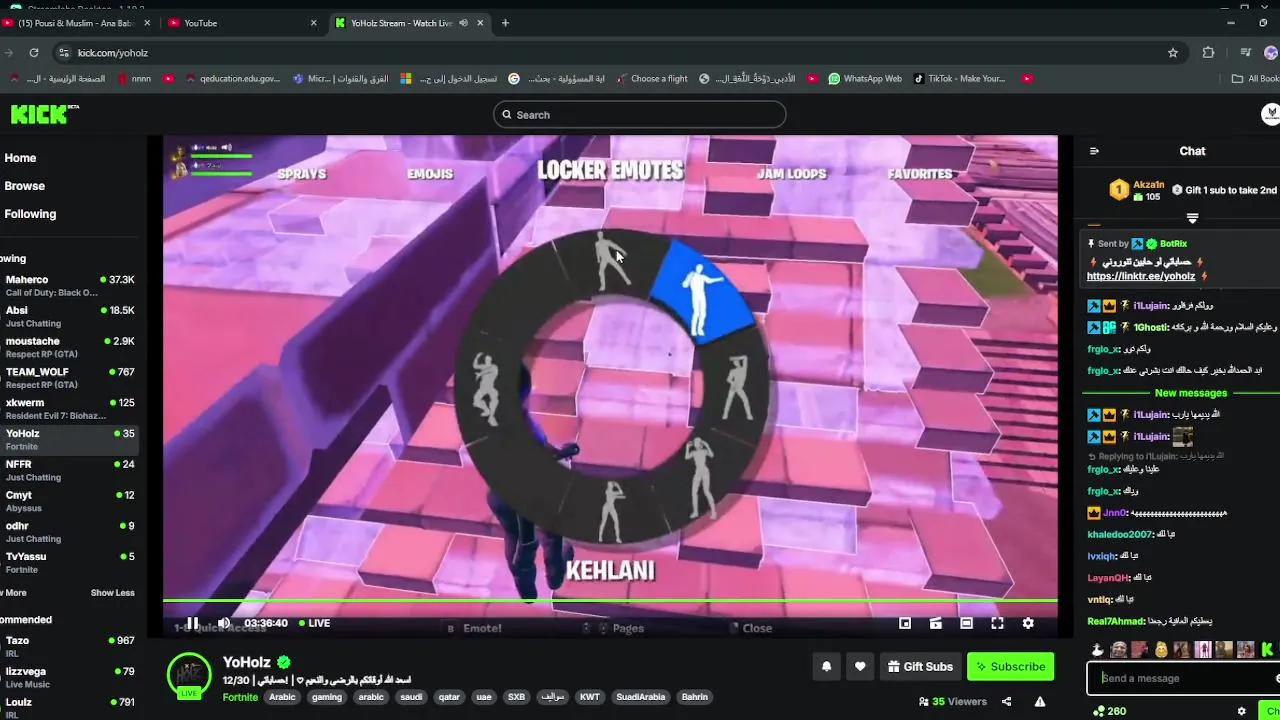Focus the Kick Search bar

[x=640, y=115]
